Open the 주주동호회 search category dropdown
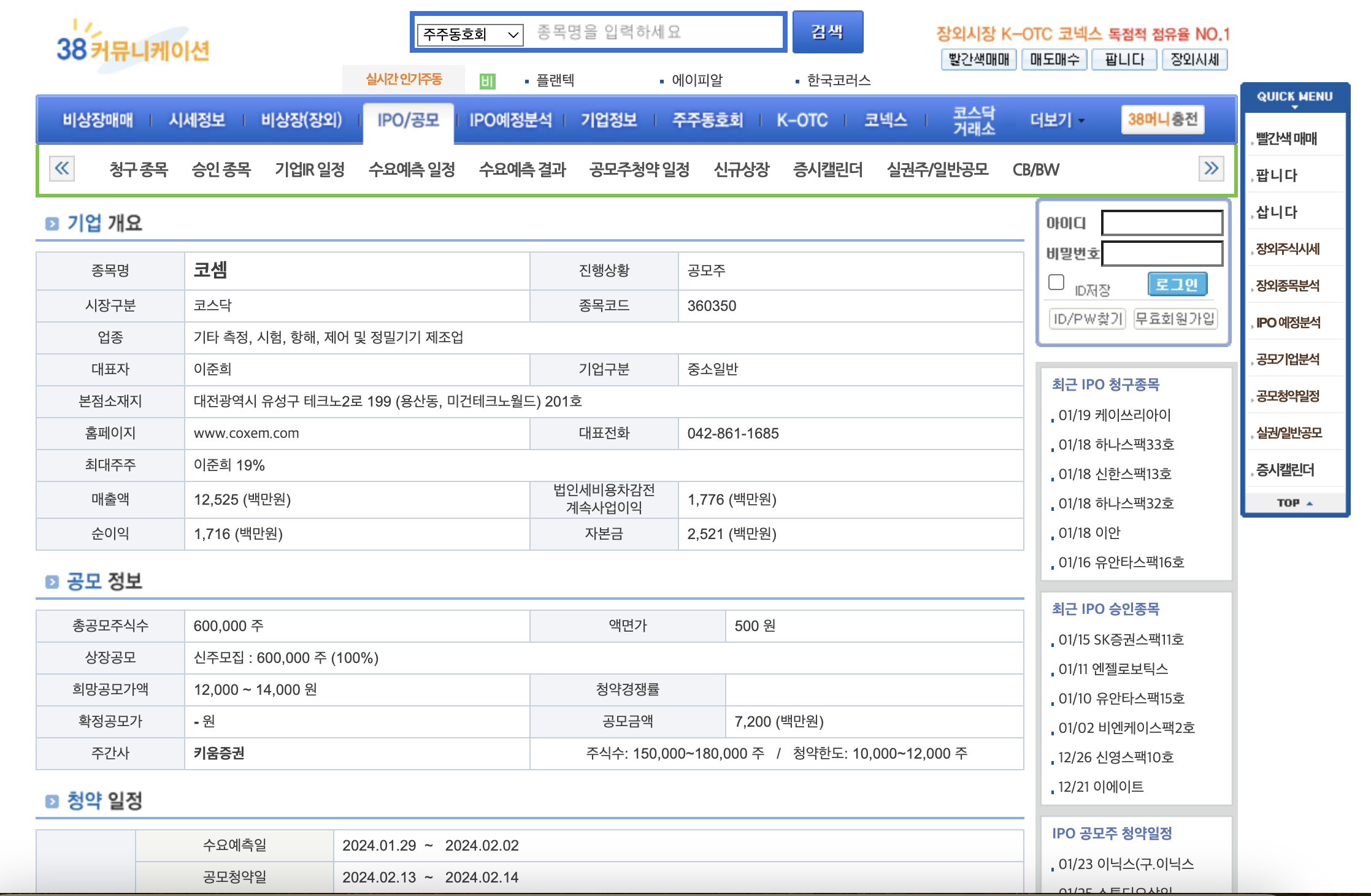The width and height of the screenshot is (1371, 896). click(x=468, y=34)
